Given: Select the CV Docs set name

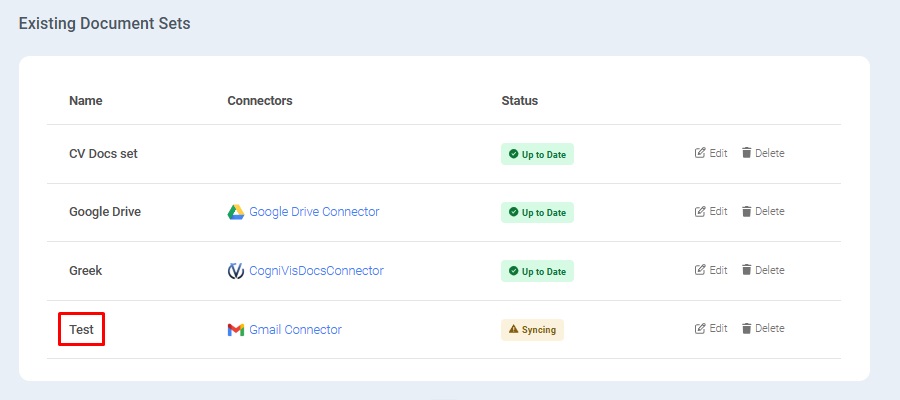Looking at the screenshot, I should pyautogui.click(x=103, y=154).
